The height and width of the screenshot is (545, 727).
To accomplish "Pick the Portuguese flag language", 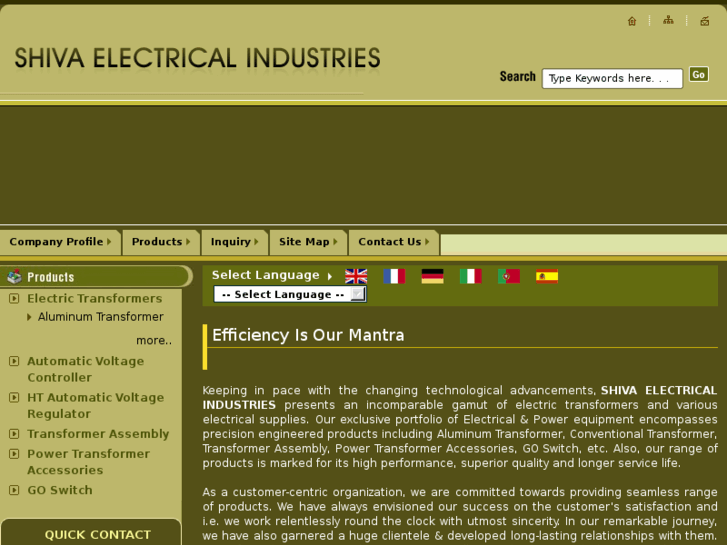I will click(509, 276).
